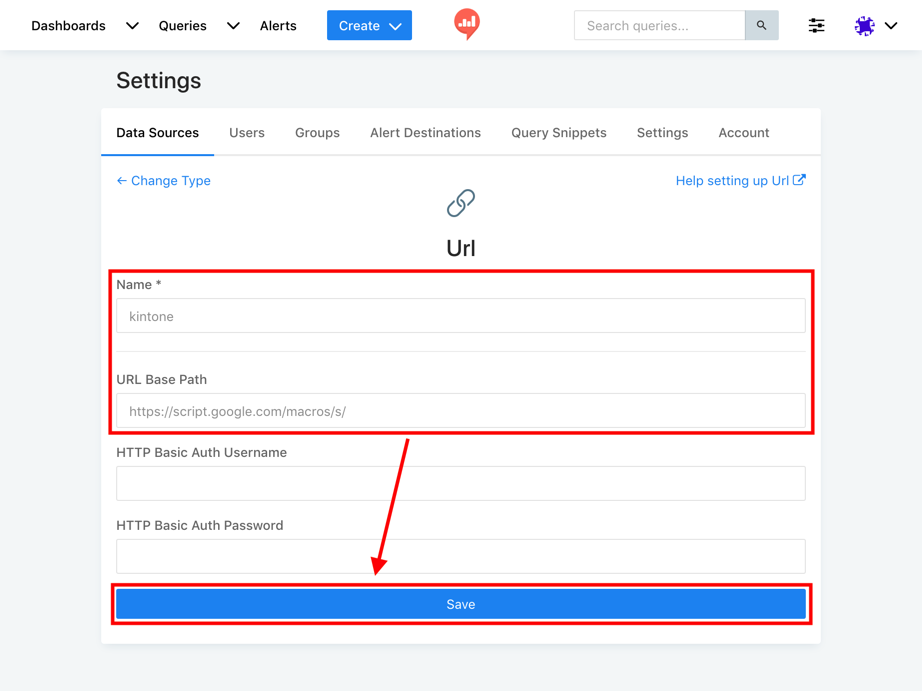Focus the Name input field

point(460,316)
